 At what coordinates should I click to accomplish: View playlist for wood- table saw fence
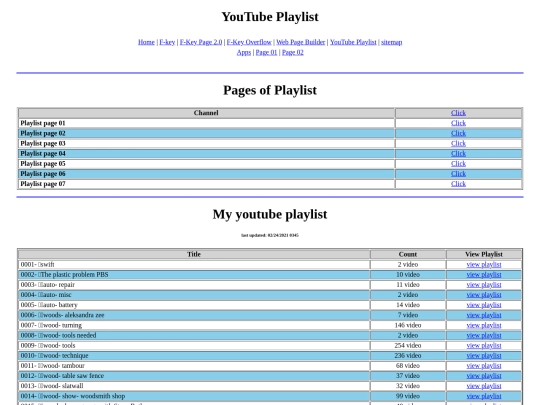pyautogui.click(x=484, y=376)
